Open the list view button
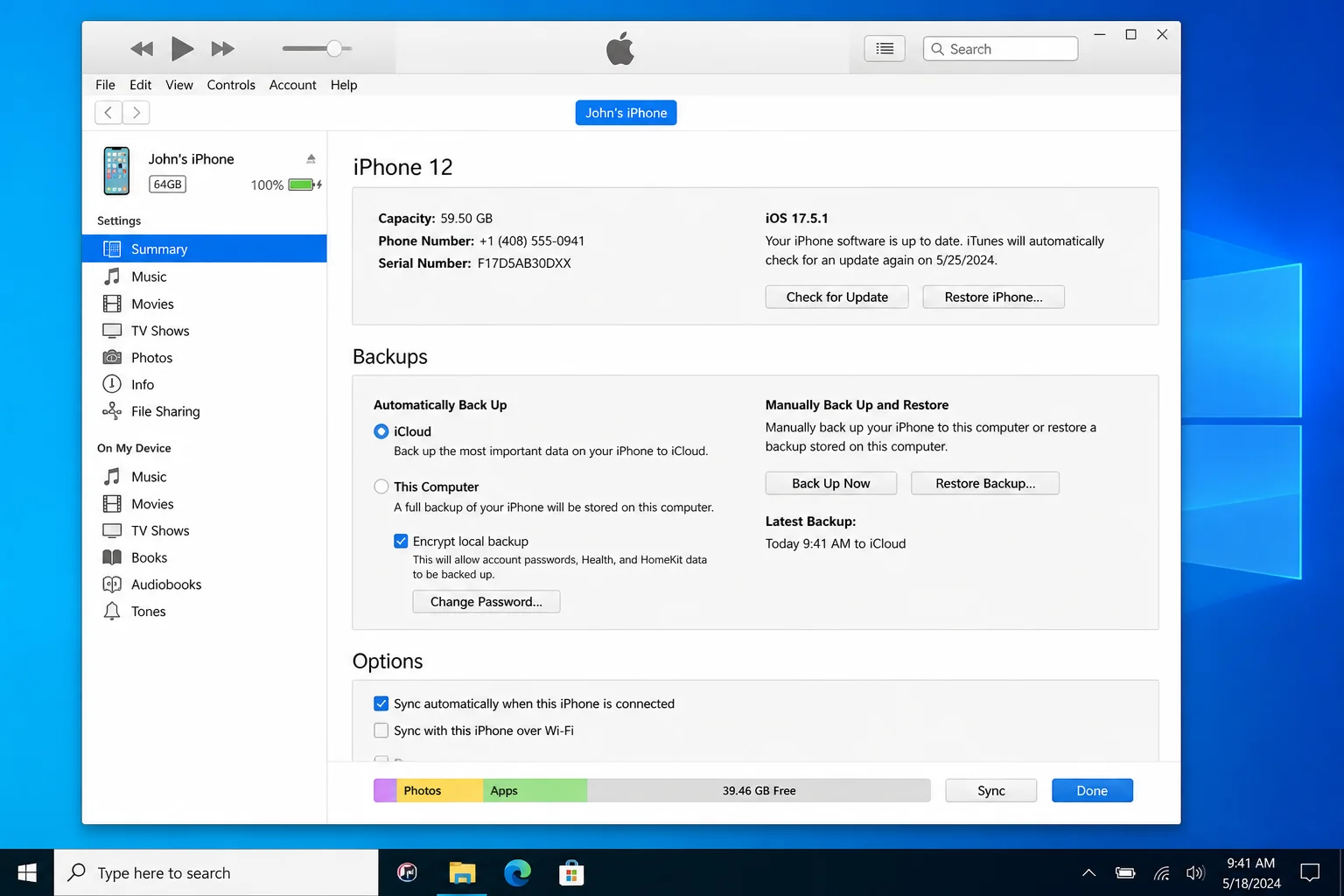 (885, 49)
